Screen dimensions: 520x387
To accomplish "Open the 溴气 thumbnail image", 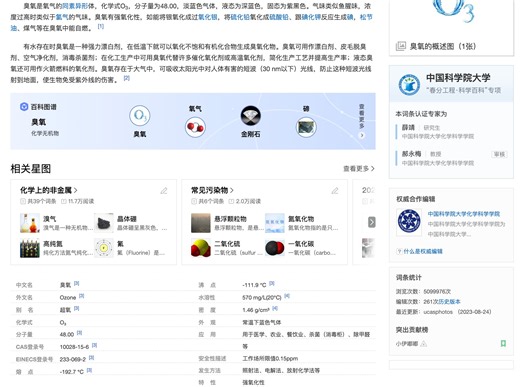I will pyautogui.click(x=30, y=223).
